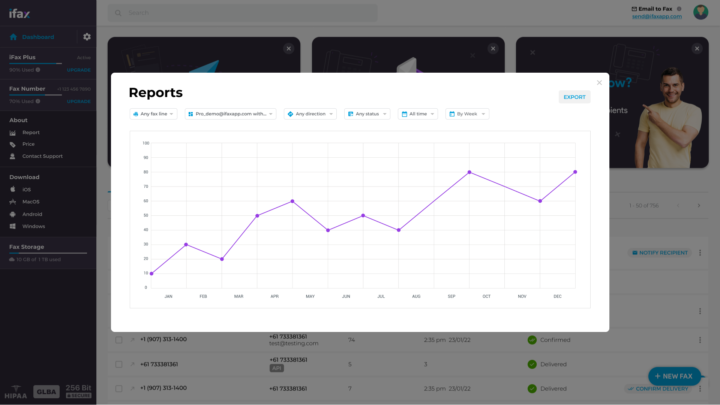Go to Dashboard home
Screen dimensions: 720x405
(32, 37)
